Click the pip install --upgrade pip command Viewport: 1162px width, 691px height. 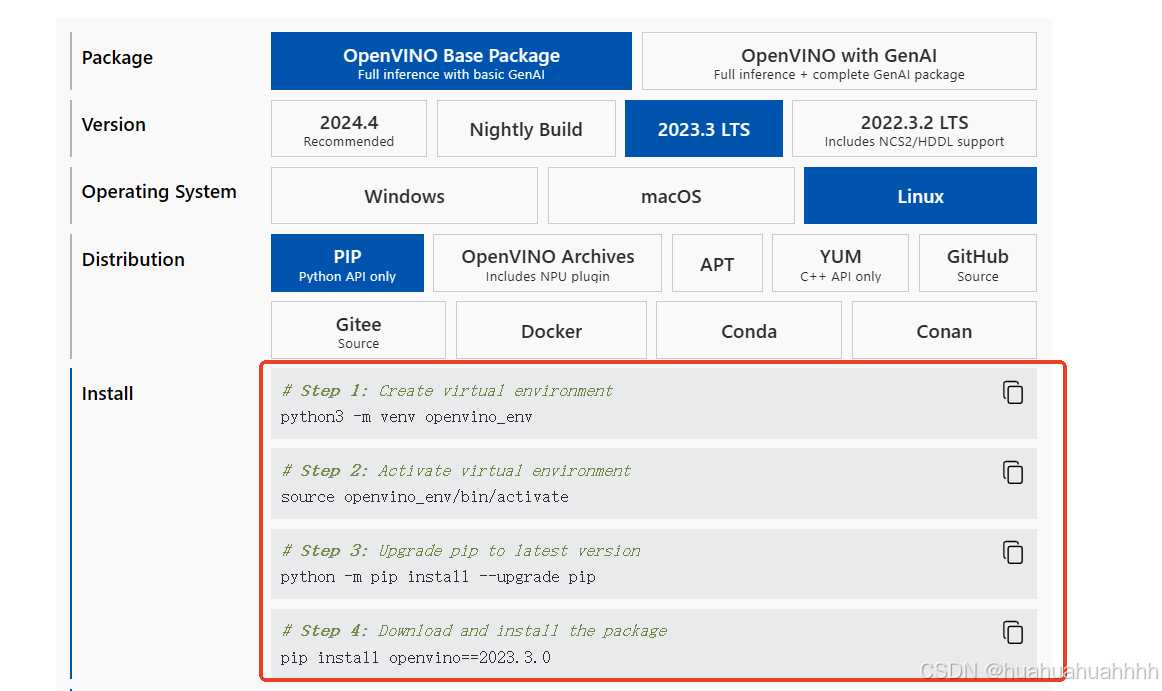[438, 577]
